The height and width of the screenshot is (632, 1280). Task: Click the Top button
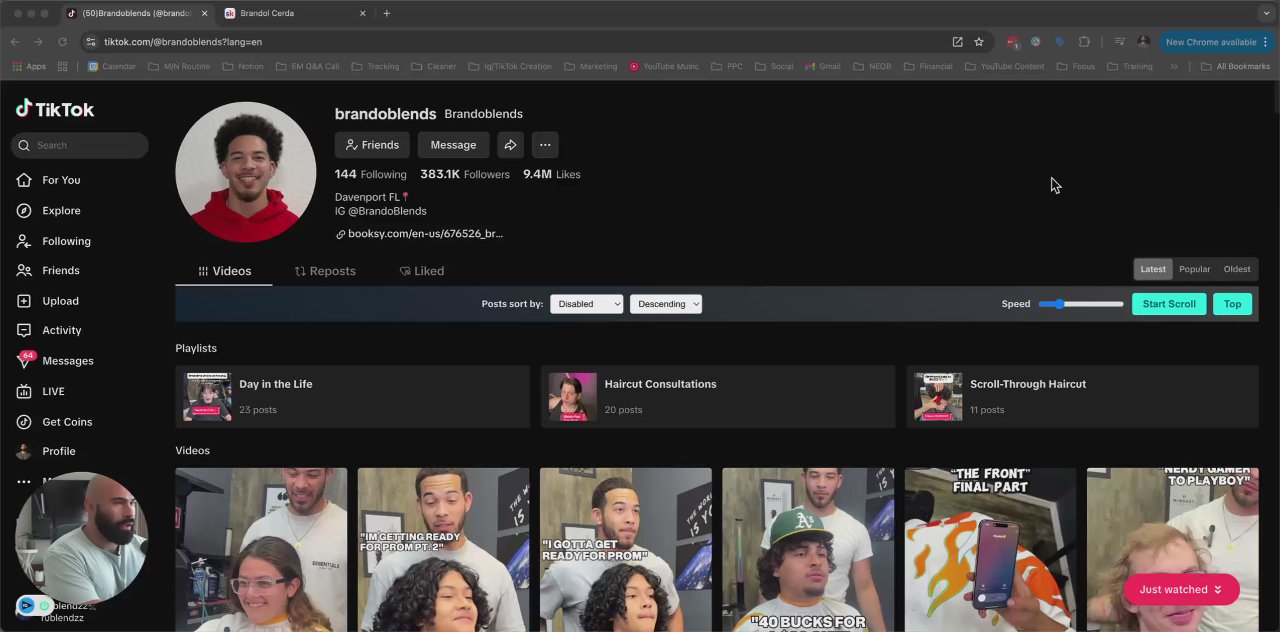(x=1232, y=304)
